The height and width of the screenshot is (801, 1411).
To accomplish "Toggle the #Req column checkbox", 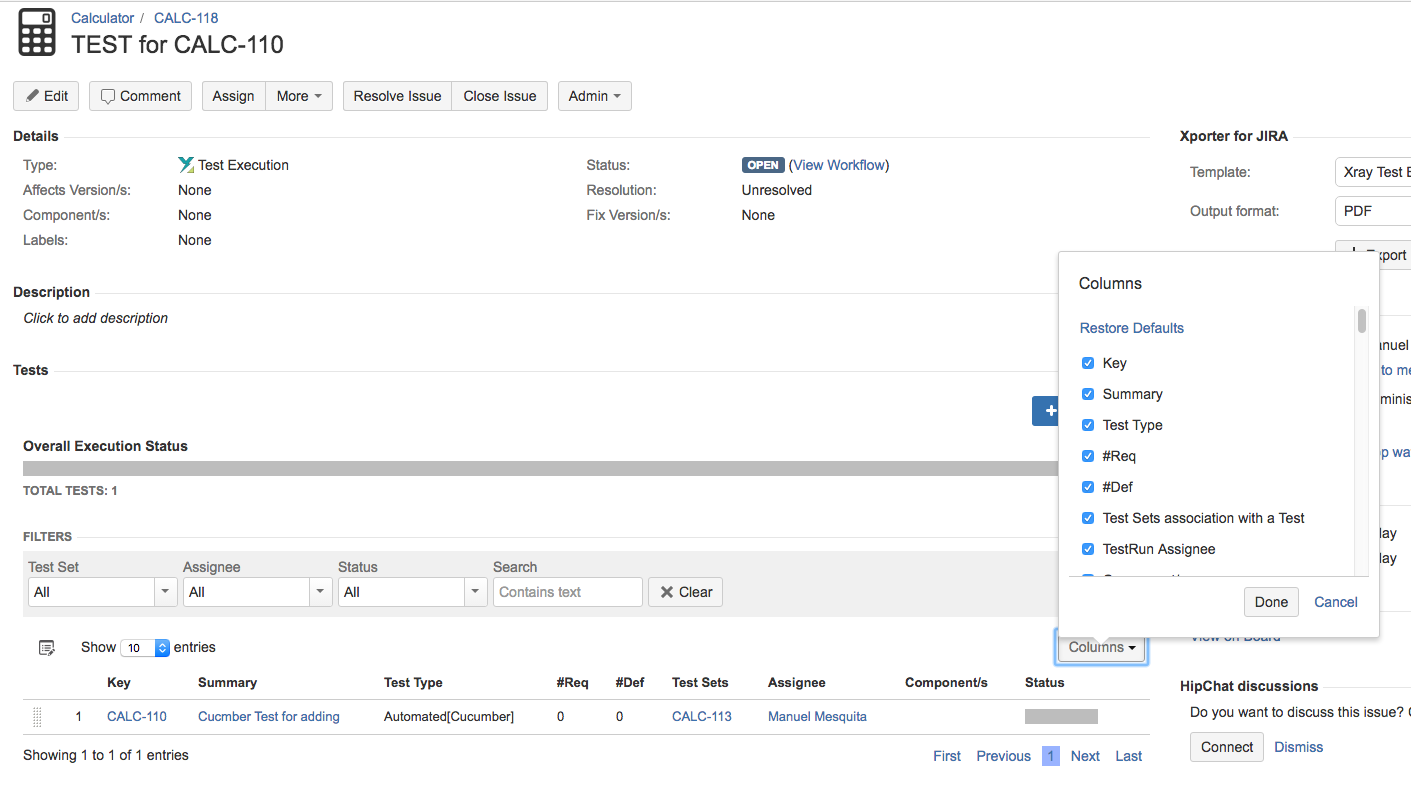I will click(1088, 456).
